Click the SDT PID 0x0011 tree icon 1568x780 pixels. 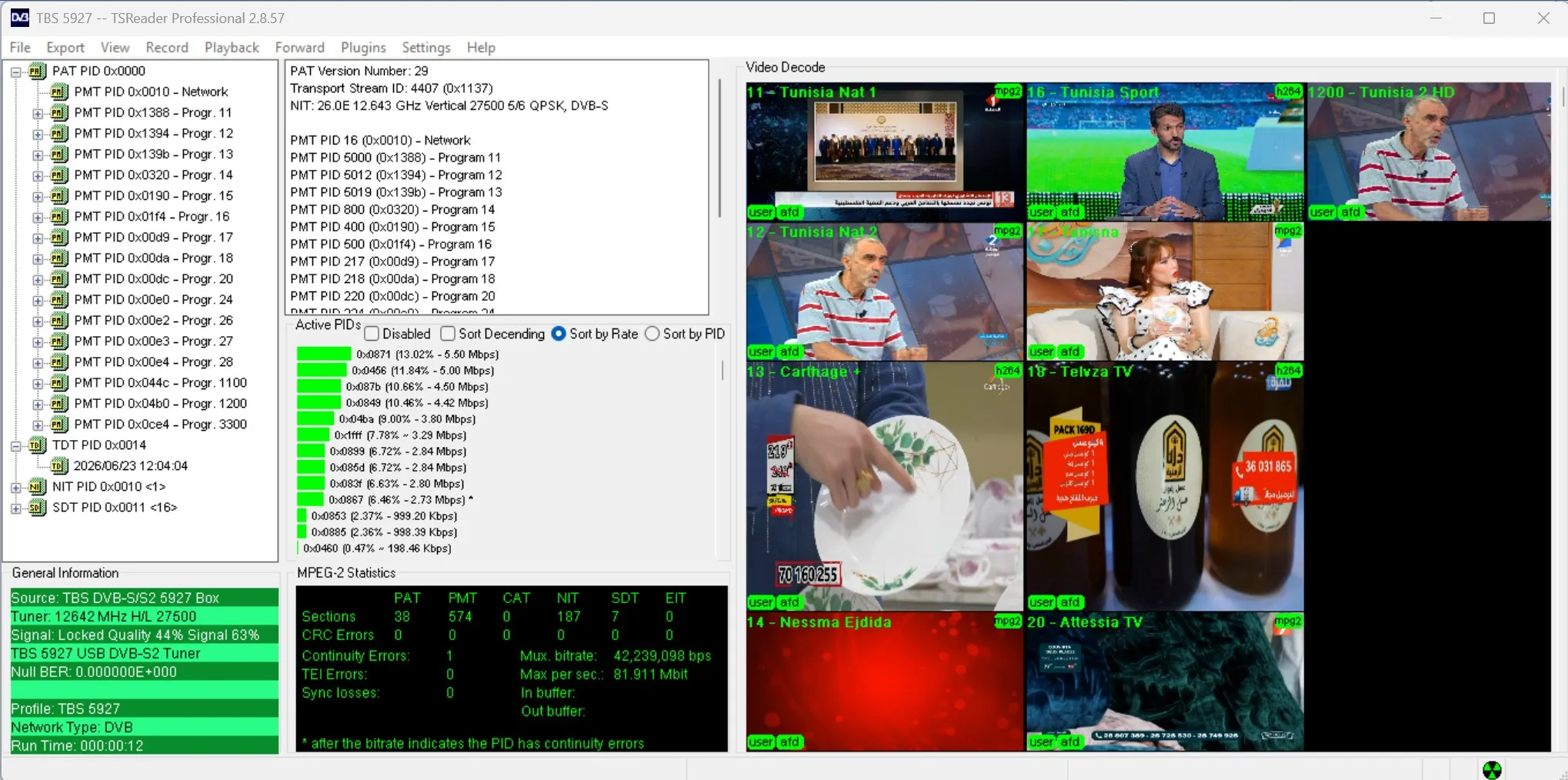point(37,507)
